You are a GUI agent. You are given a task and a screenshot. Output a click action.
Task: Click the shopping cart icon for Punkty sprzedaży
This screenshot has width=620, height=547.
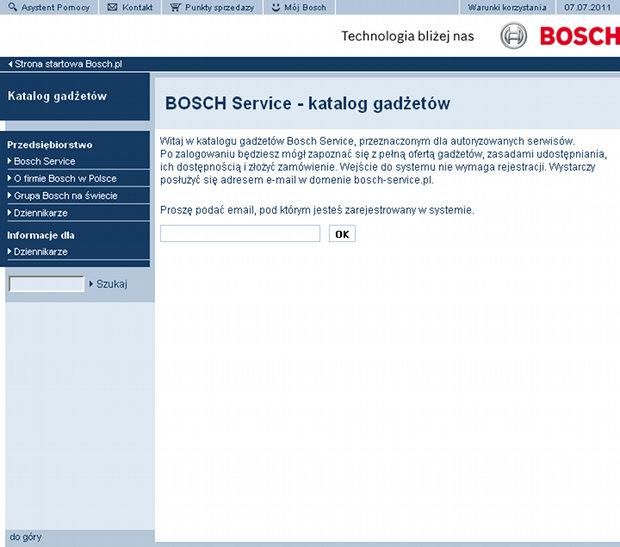pyautogui.click(x=175, y=7)
